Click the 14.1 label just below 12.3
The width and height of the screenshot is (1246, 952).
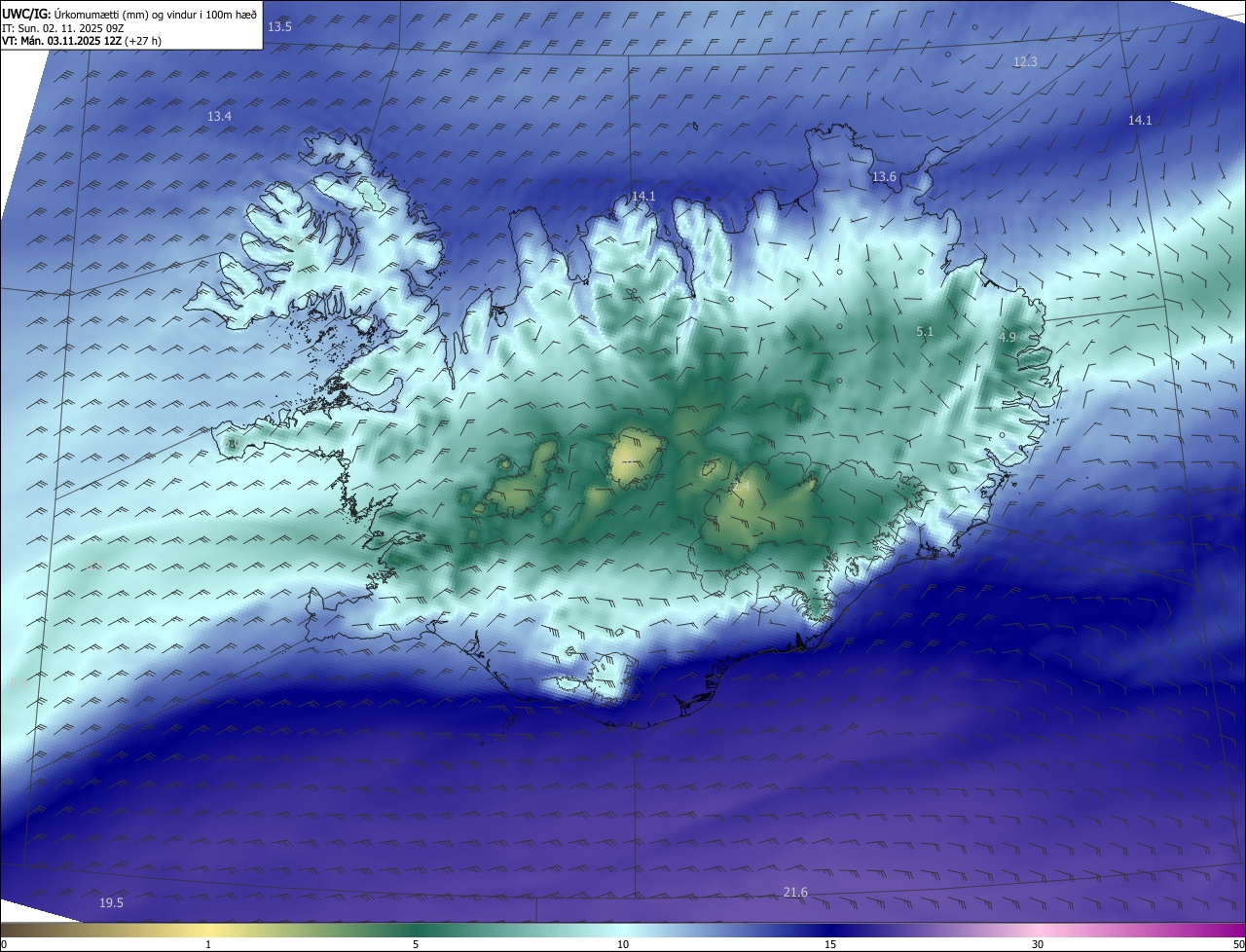point(1140,121)
